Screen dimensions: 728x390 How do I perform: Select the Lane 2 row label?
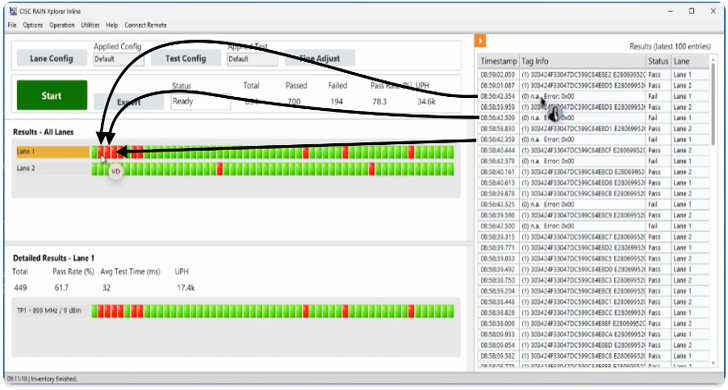click(52, 169)
